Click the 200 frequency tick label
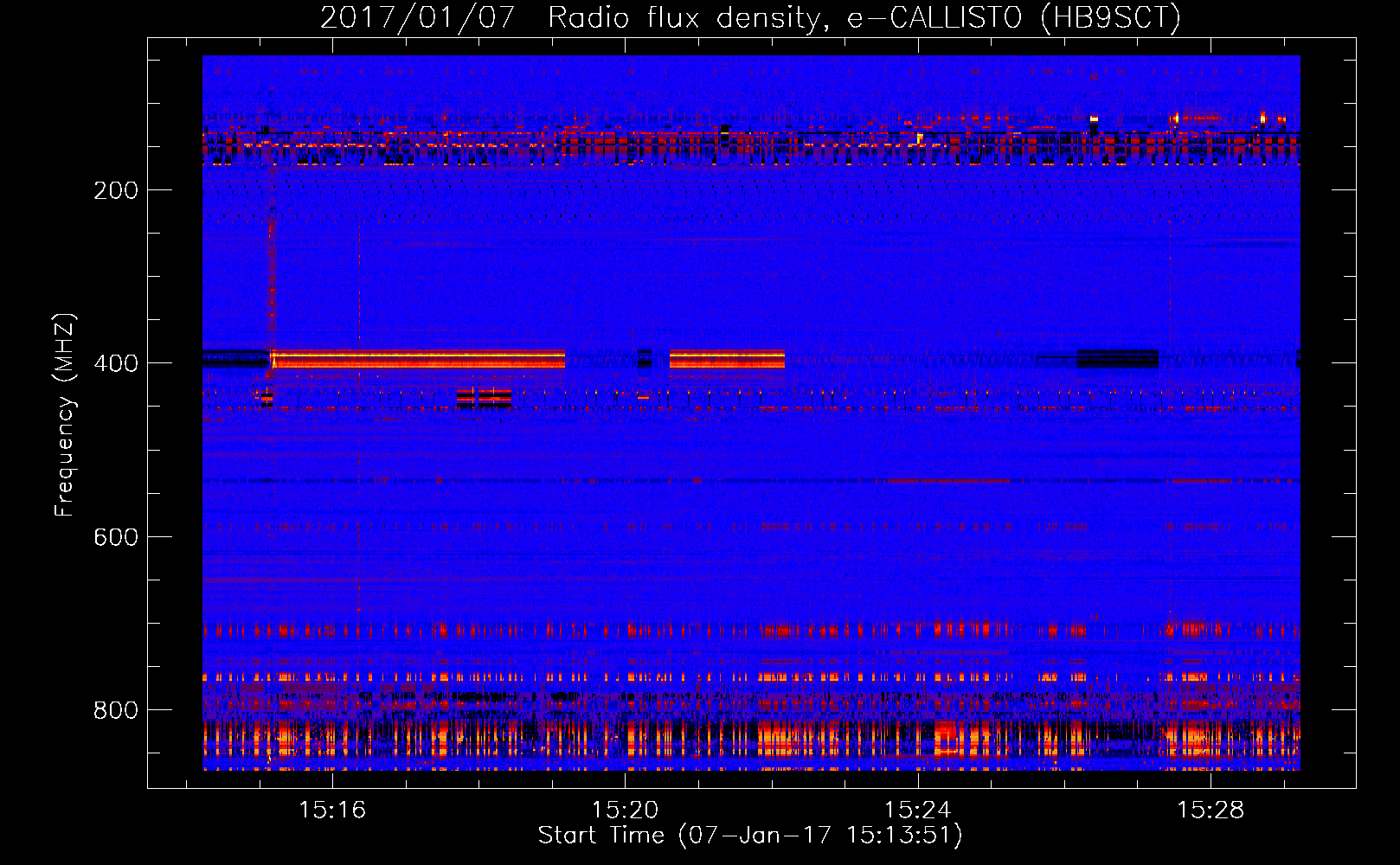Image resolution: width=1400 pixels, height=865 pixels. click(x=116, y=190)
